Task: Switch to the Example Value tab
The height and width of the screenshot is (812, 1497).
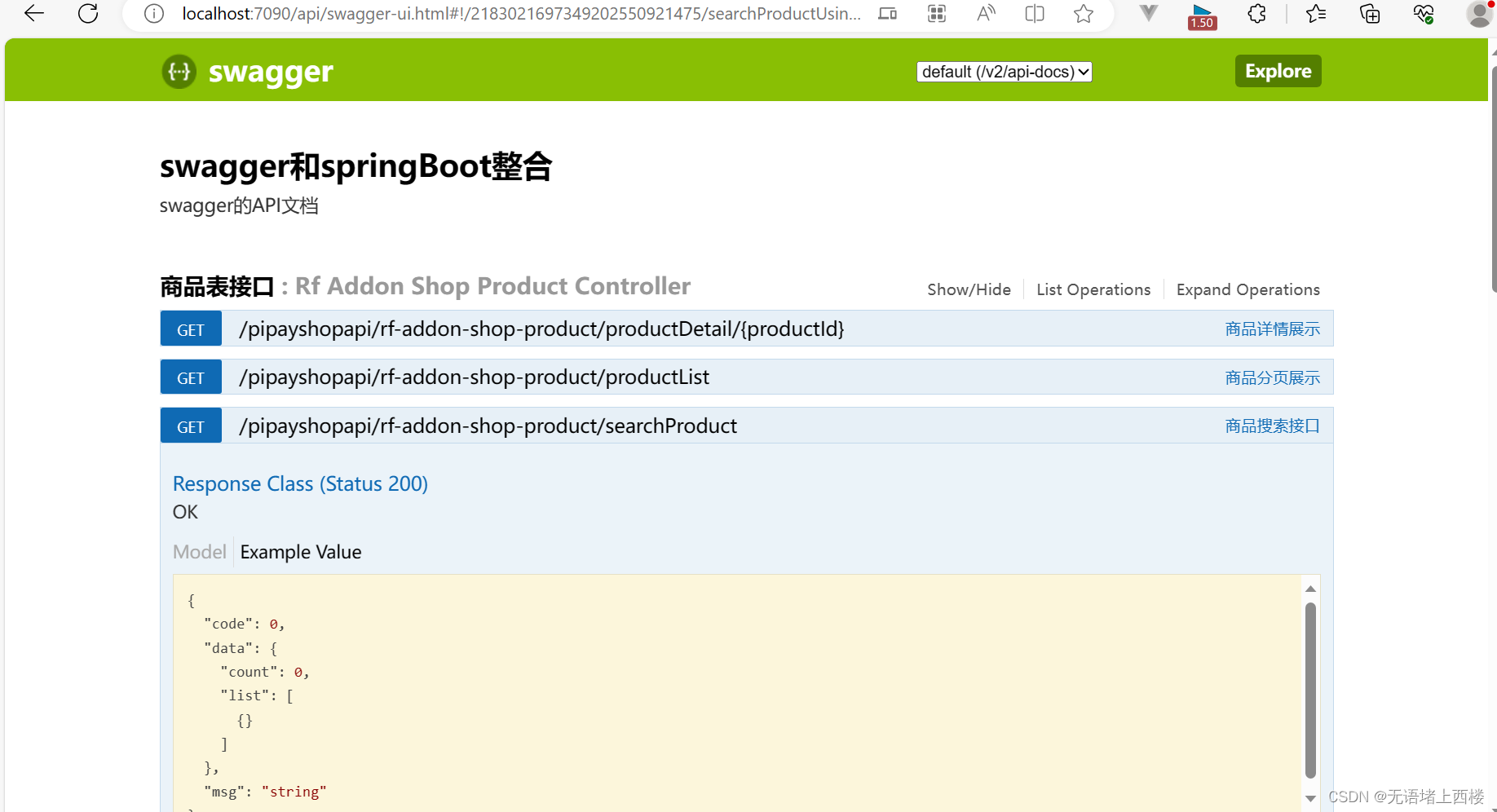Action: click(x=301, y=552)
